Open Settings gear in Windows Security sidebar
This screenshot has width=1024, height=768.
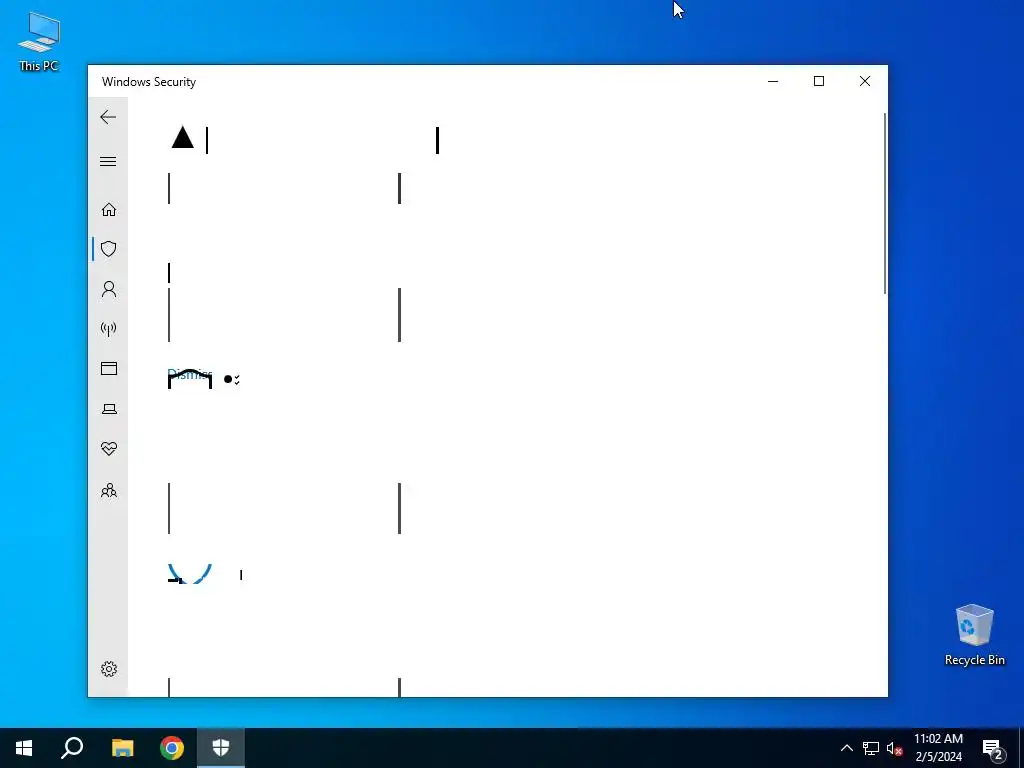[x=109, y=669]
